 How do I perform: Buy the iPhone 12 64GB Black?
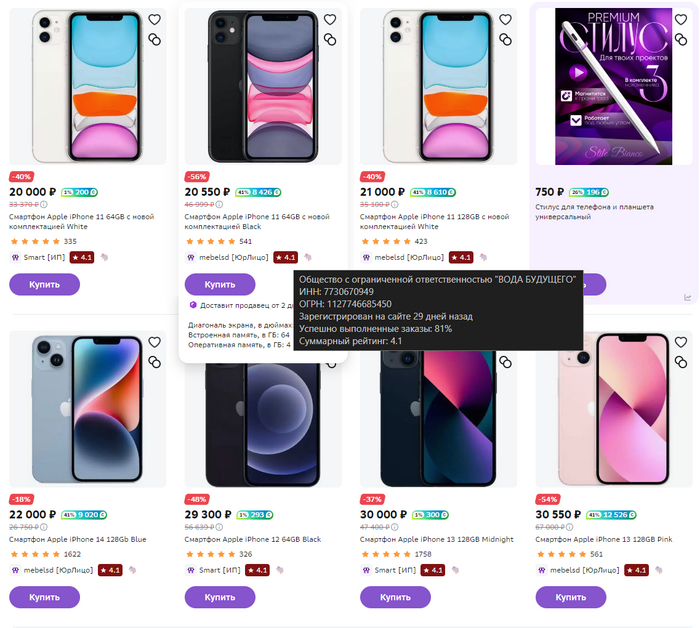coord(220,597)
